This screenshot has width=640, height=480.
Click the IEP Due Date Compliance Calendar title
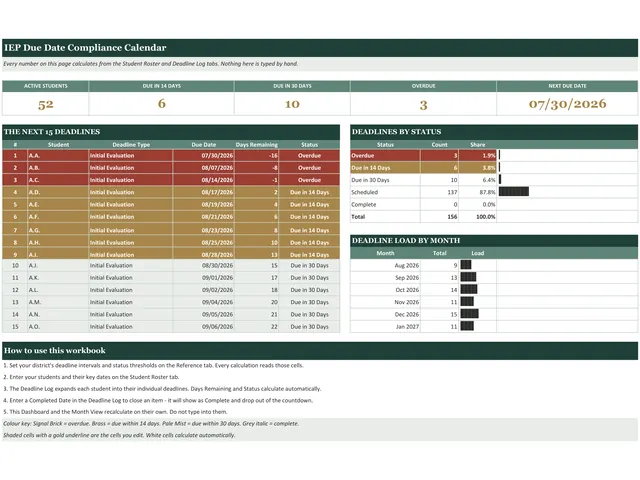click(85, 48)
